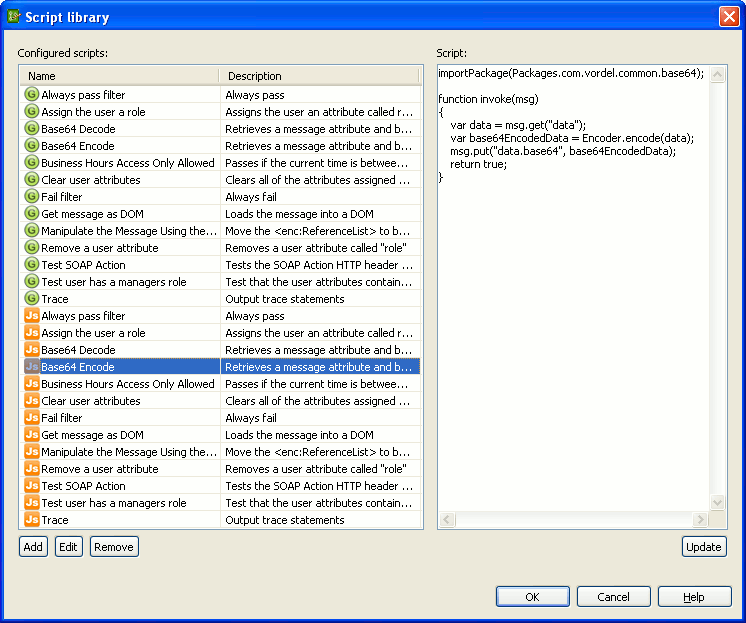Confirm with the OK button
Image resolution: width=746 pixels, height=623 pixels.
[x=532, y=596]
